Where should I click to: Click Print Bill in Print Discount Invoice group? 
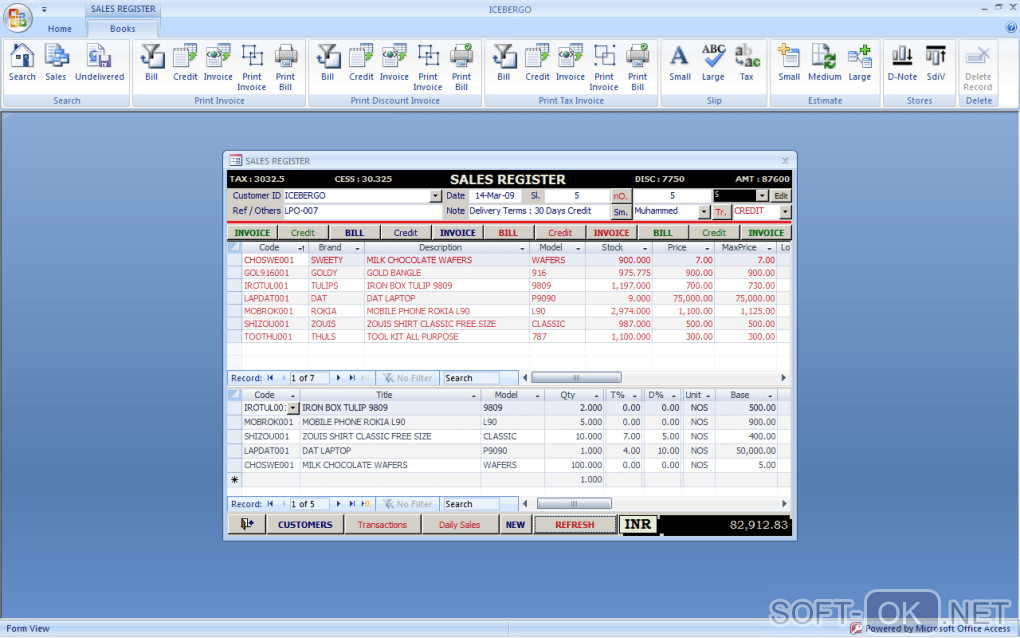462,68
